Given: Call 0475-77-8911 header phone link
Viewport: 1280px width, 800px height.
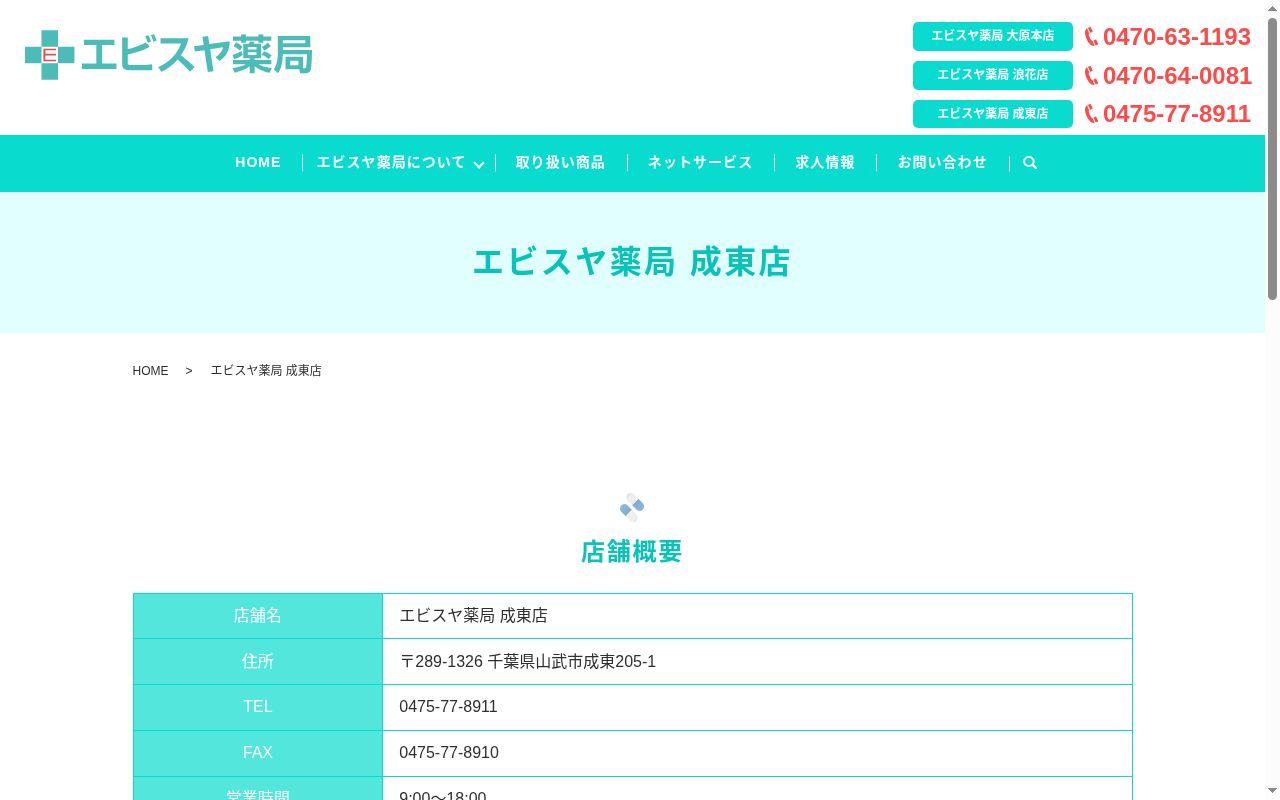Looking at the screenshot, I should (1177, 114).
